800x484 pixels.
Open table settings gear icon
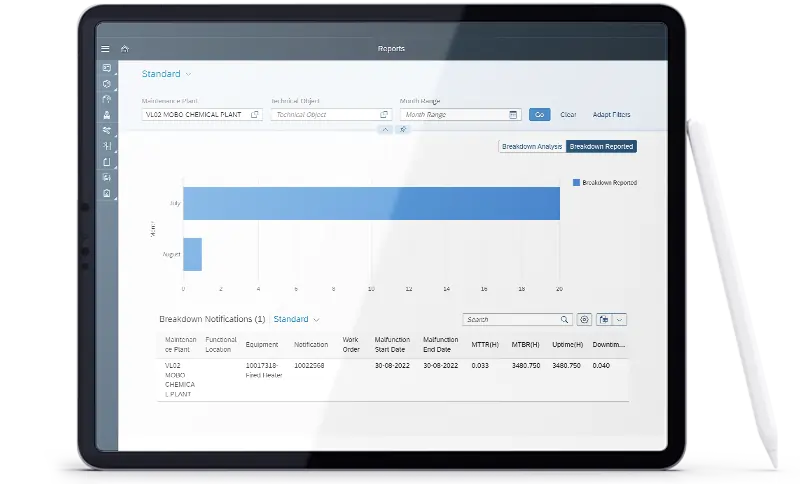[584, 320]
